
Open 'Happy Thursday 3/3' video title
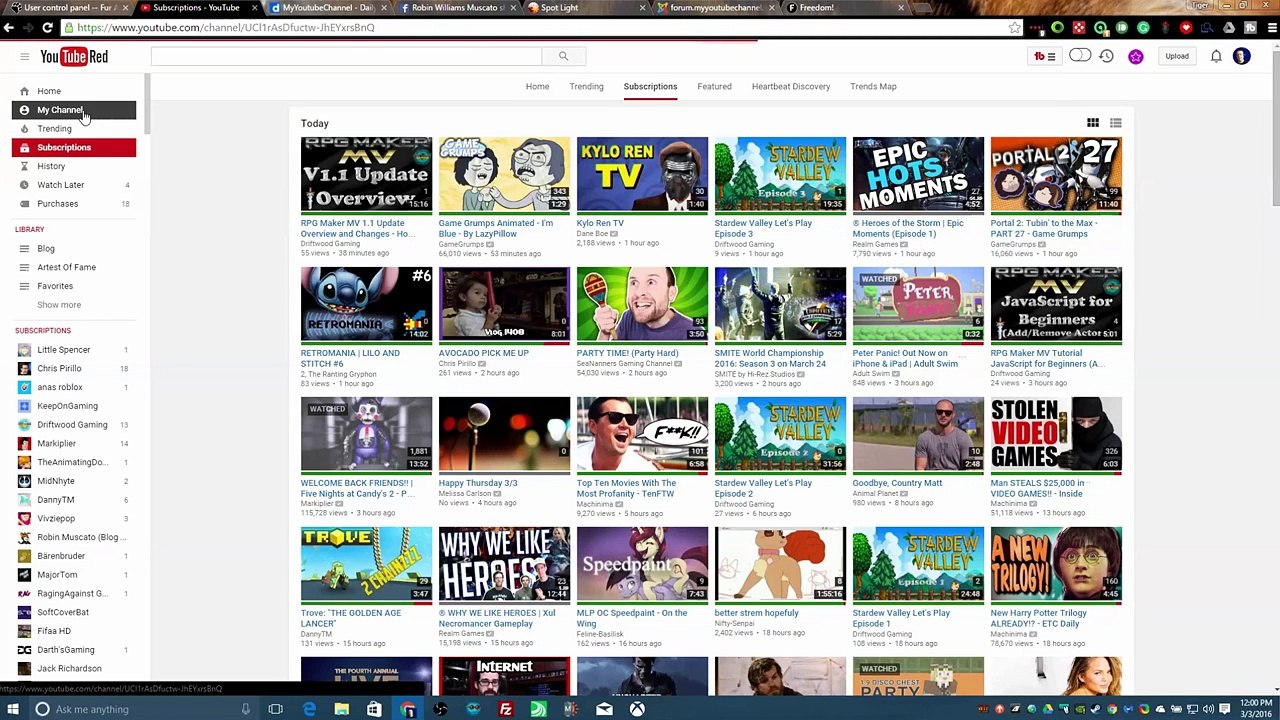(478, 483)
